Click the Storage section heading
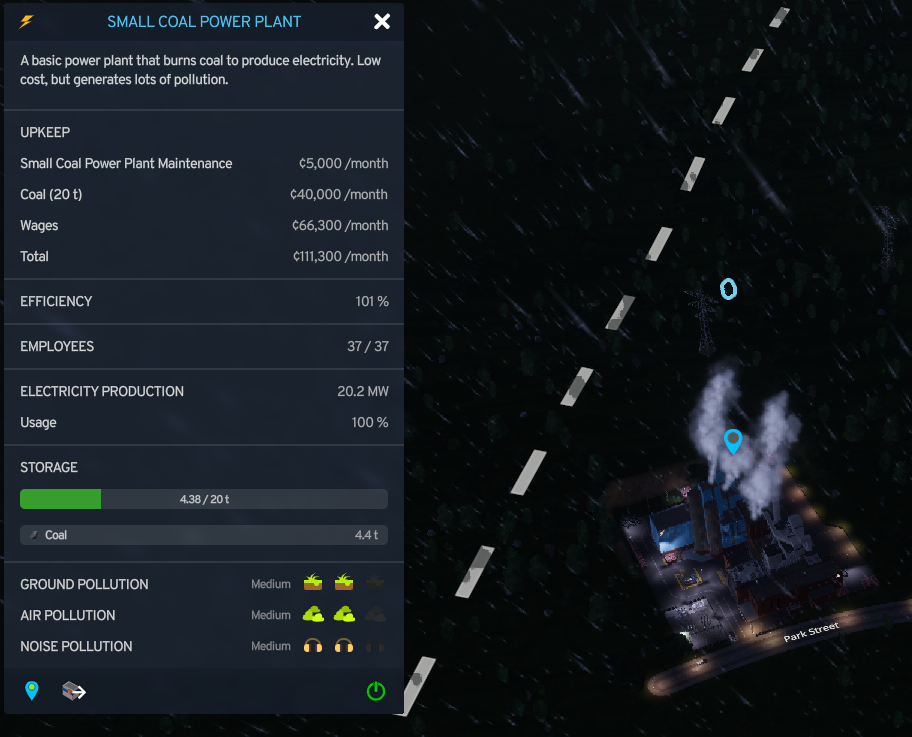This screenshot has width=912, height=737. click(x=49, y=467)
